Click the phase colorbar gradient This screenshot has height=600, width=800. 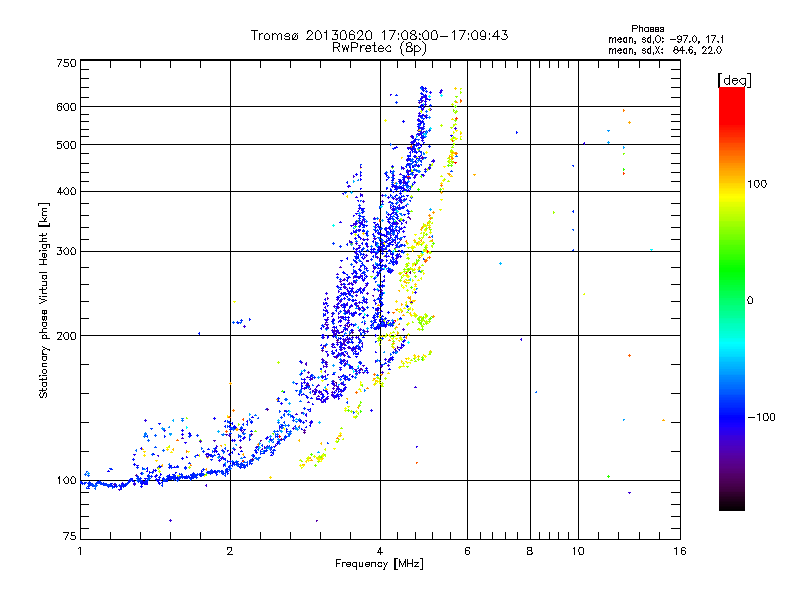pos(732,299)
